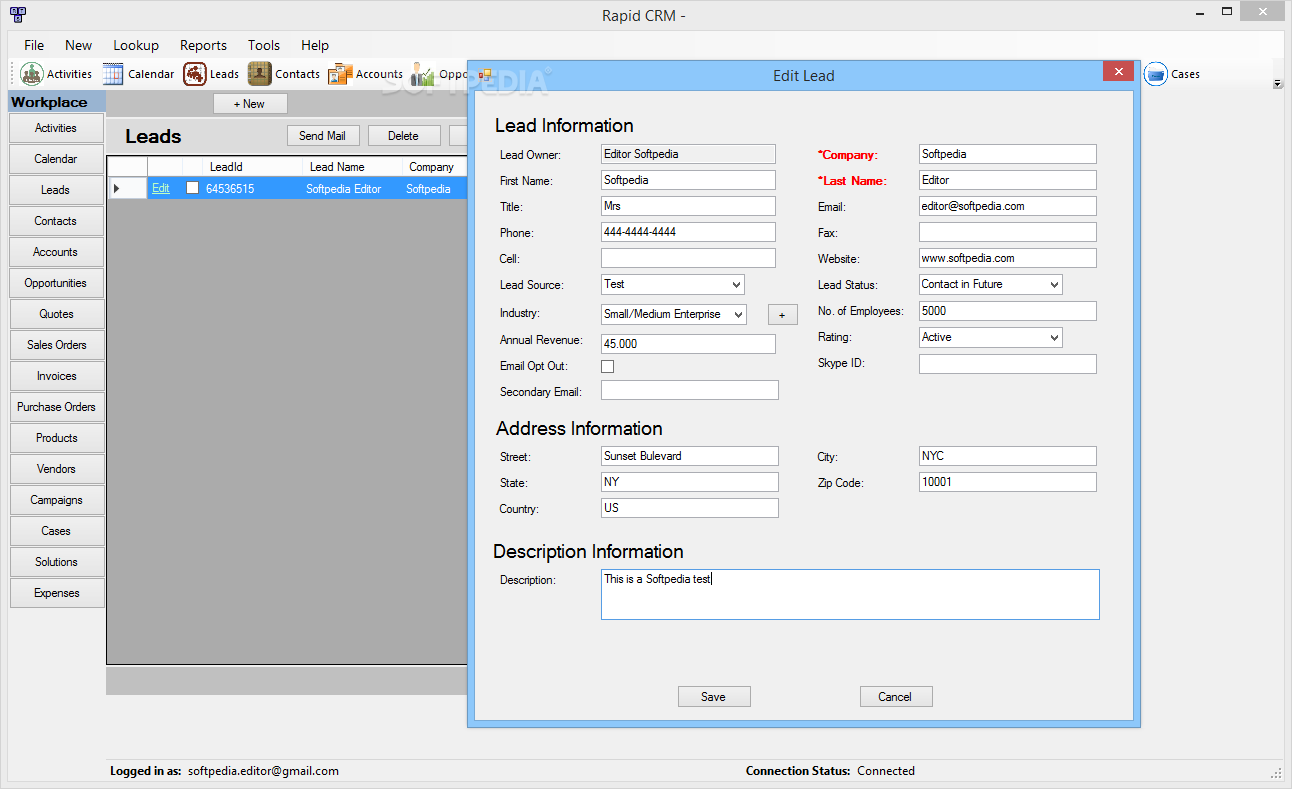Open the Leads toolbar icon
This screenshot has width=1292, height=789.
coord(212,74)
